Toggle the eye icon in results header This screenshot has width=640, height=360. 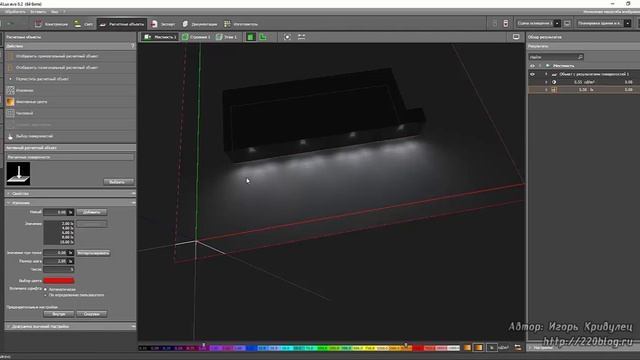pos(532,66)
